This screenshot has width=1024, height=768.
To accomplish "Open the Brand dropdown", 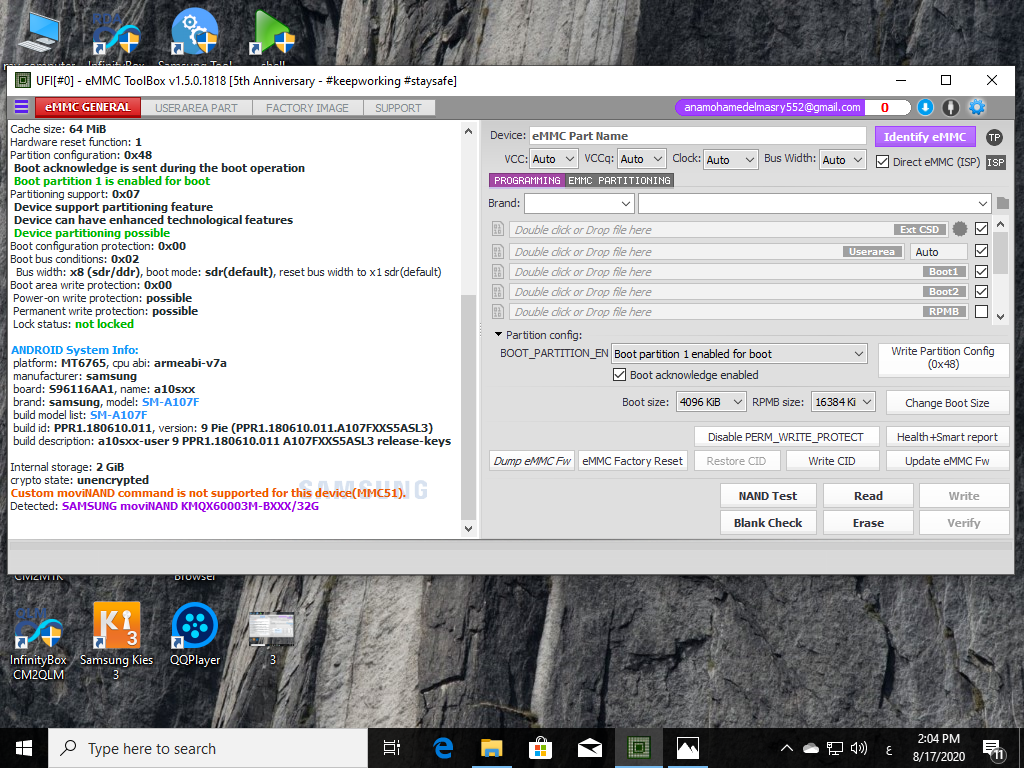I will click(579, 203).
